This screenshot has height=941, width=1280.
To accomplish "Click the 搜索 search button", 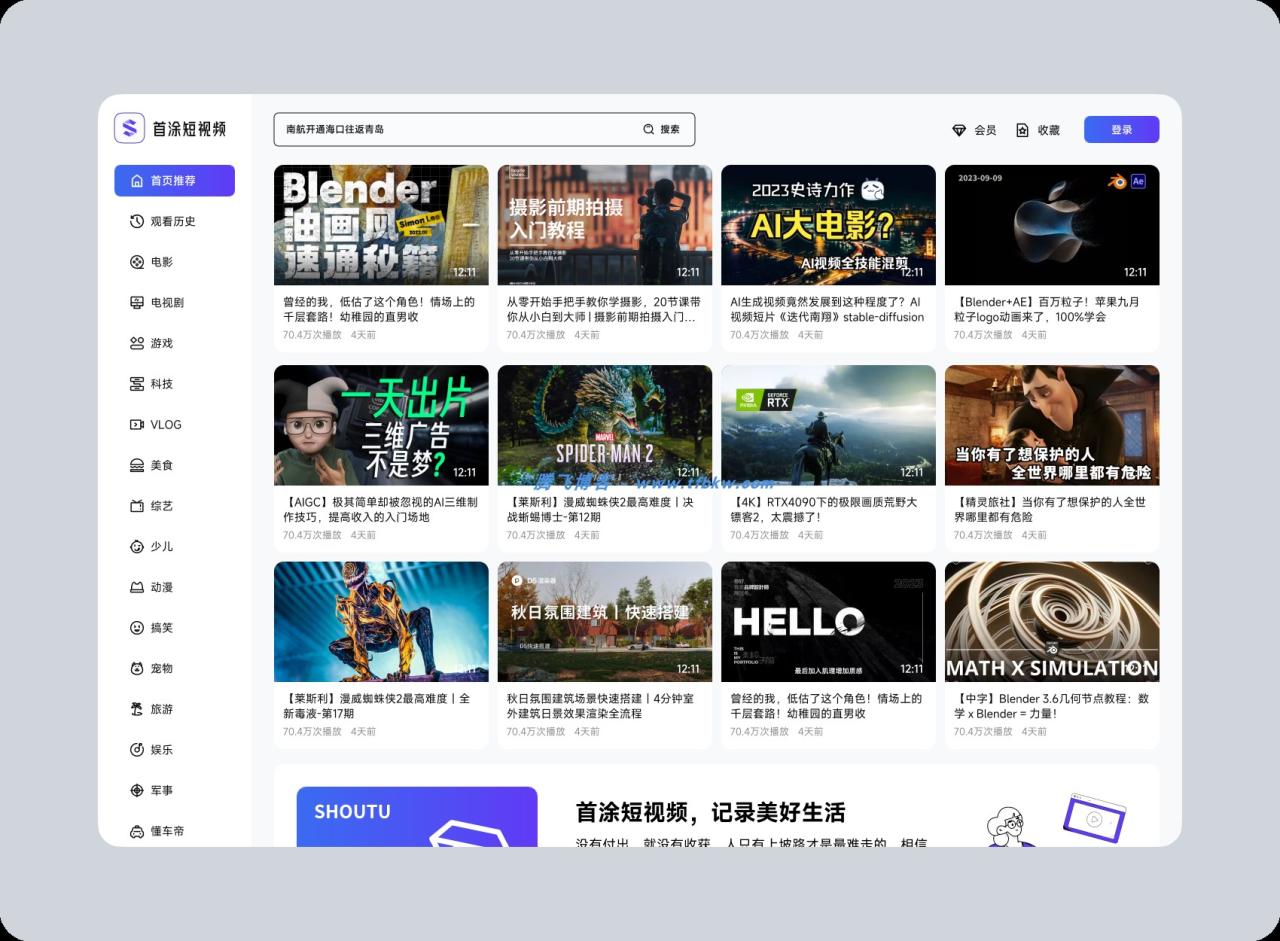I will click(667, 129).
